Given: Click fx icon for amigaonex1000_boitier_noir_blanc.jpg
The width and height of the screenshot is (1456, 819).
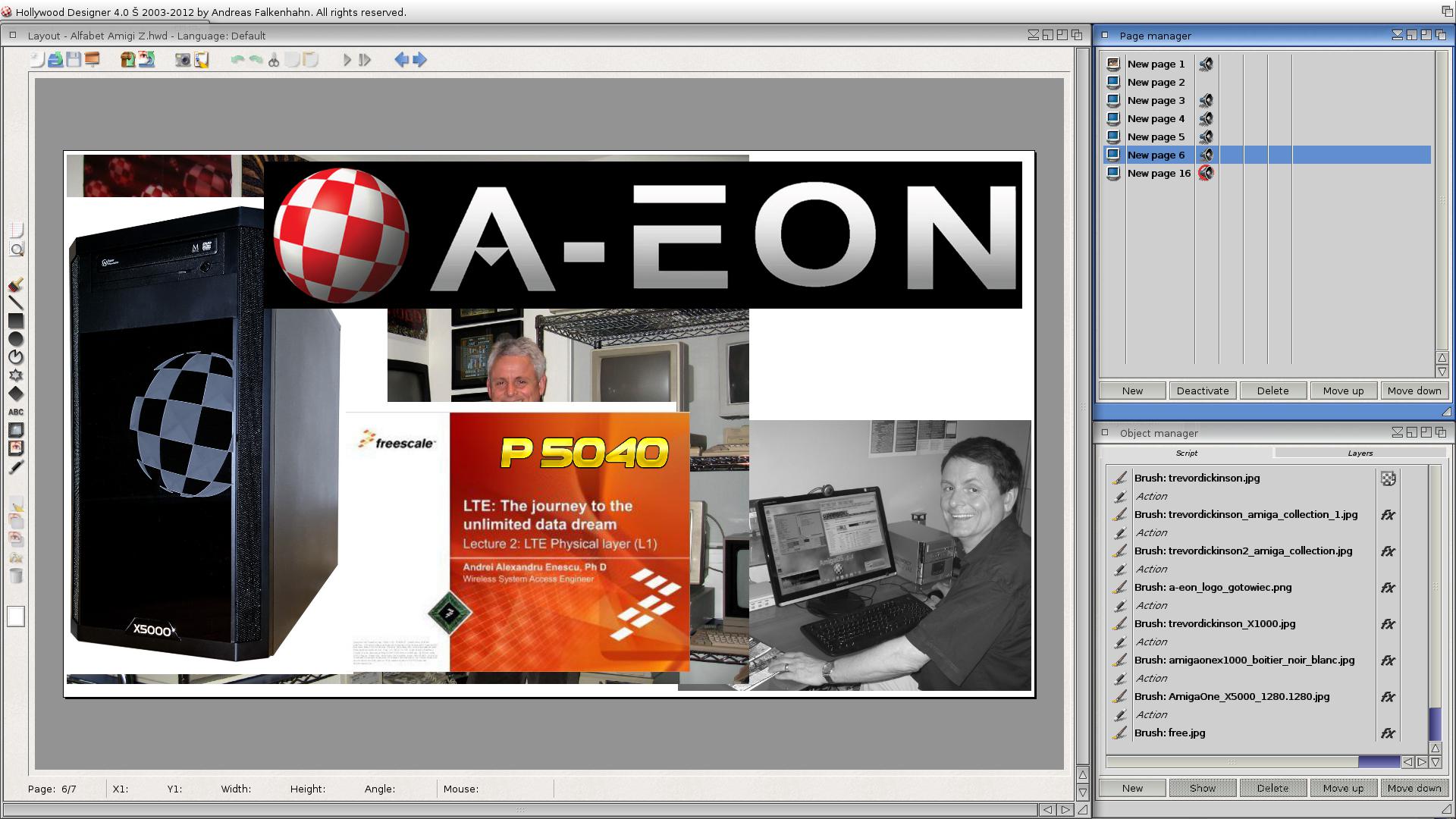Looking at the screenshot, I should 1388,661.
